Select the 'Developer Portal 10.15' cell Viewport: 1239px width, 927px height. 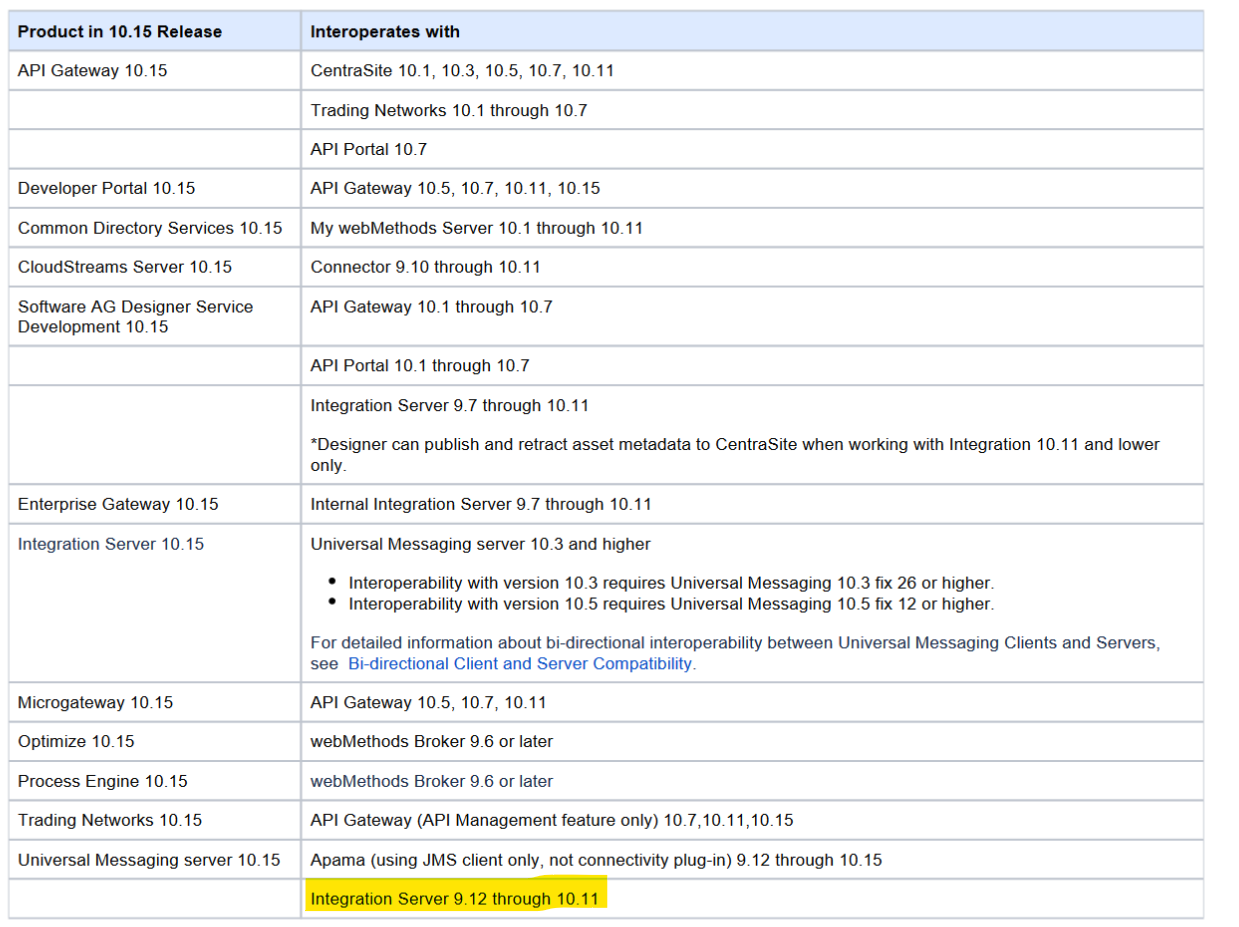point(155,188)
